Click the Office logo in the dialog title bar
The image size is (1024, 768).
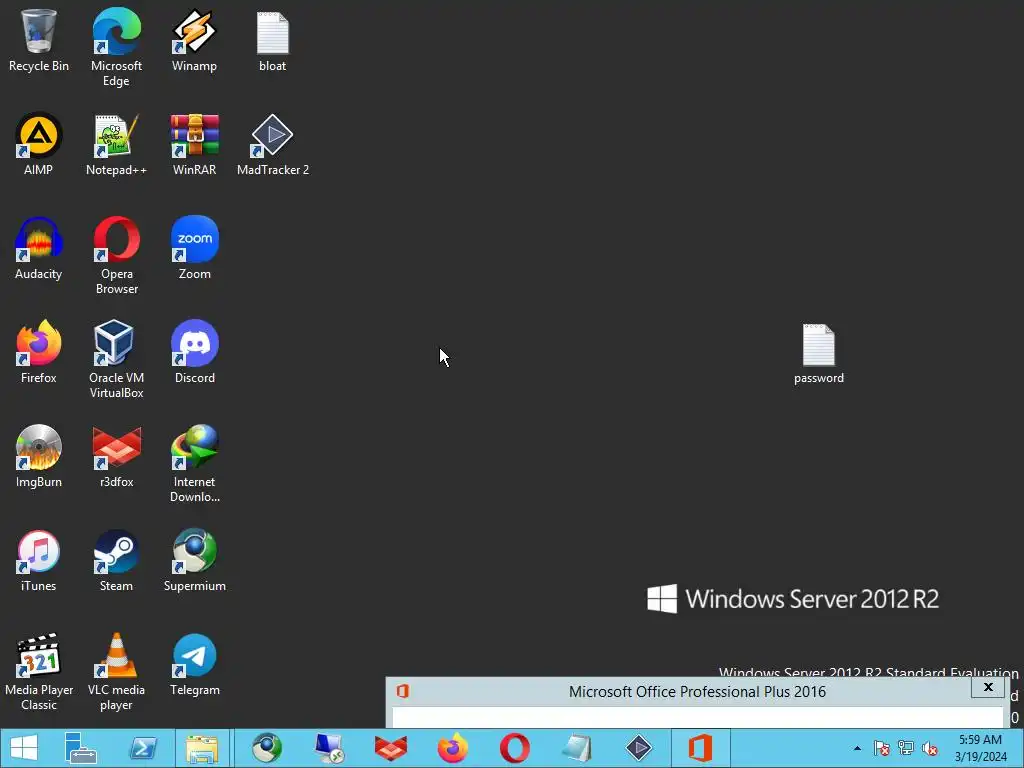point(403,692)
